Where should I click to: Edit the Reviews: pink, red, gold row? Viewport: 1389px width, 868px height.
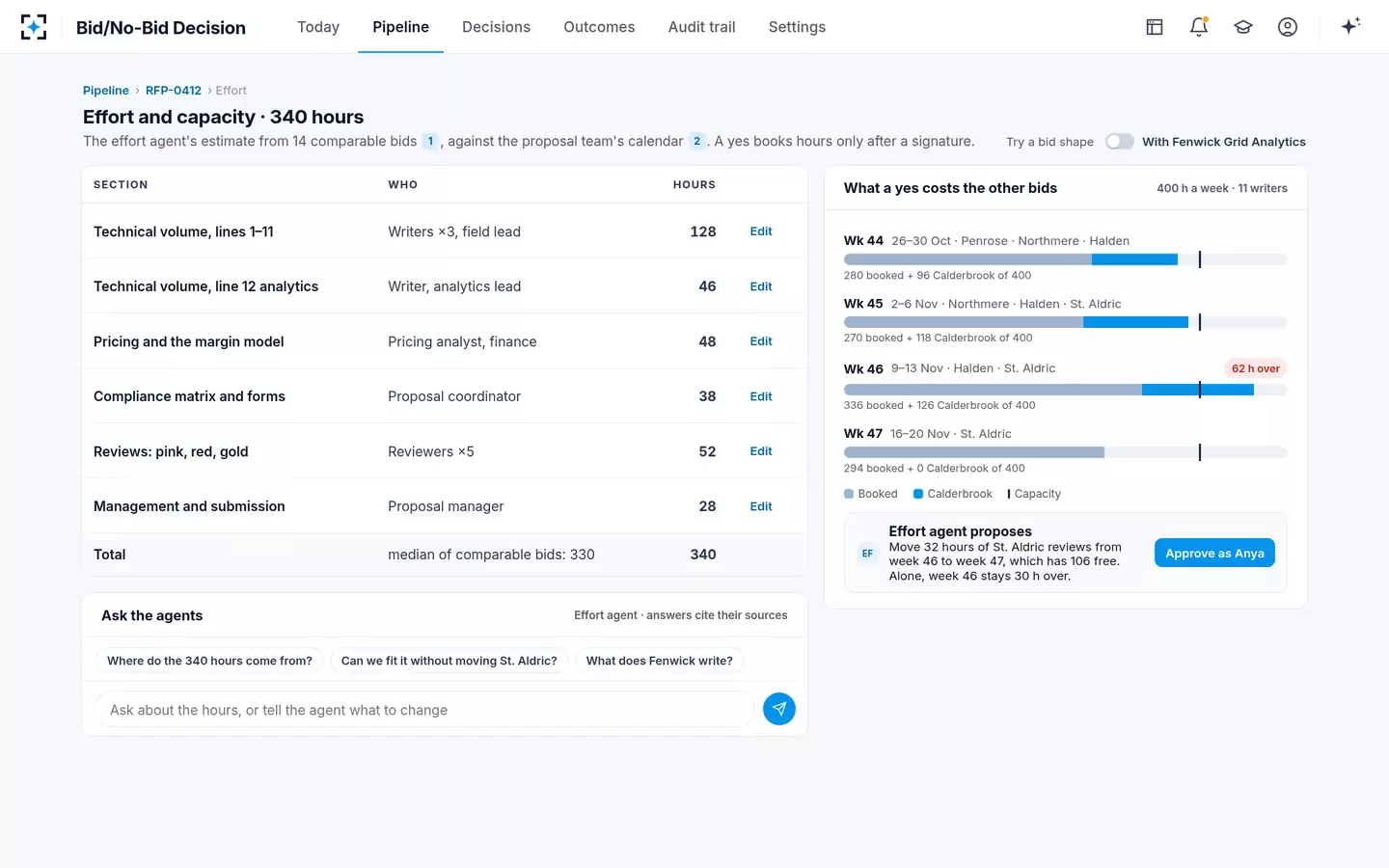pos(761,451)
